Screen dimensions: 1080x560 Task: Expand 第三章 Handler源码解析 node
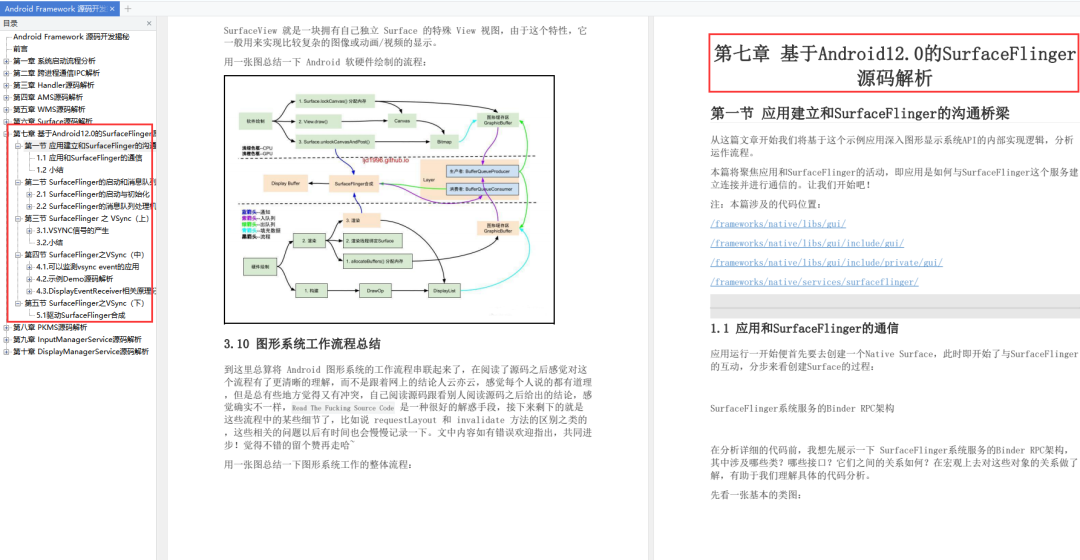pos(6,85)
